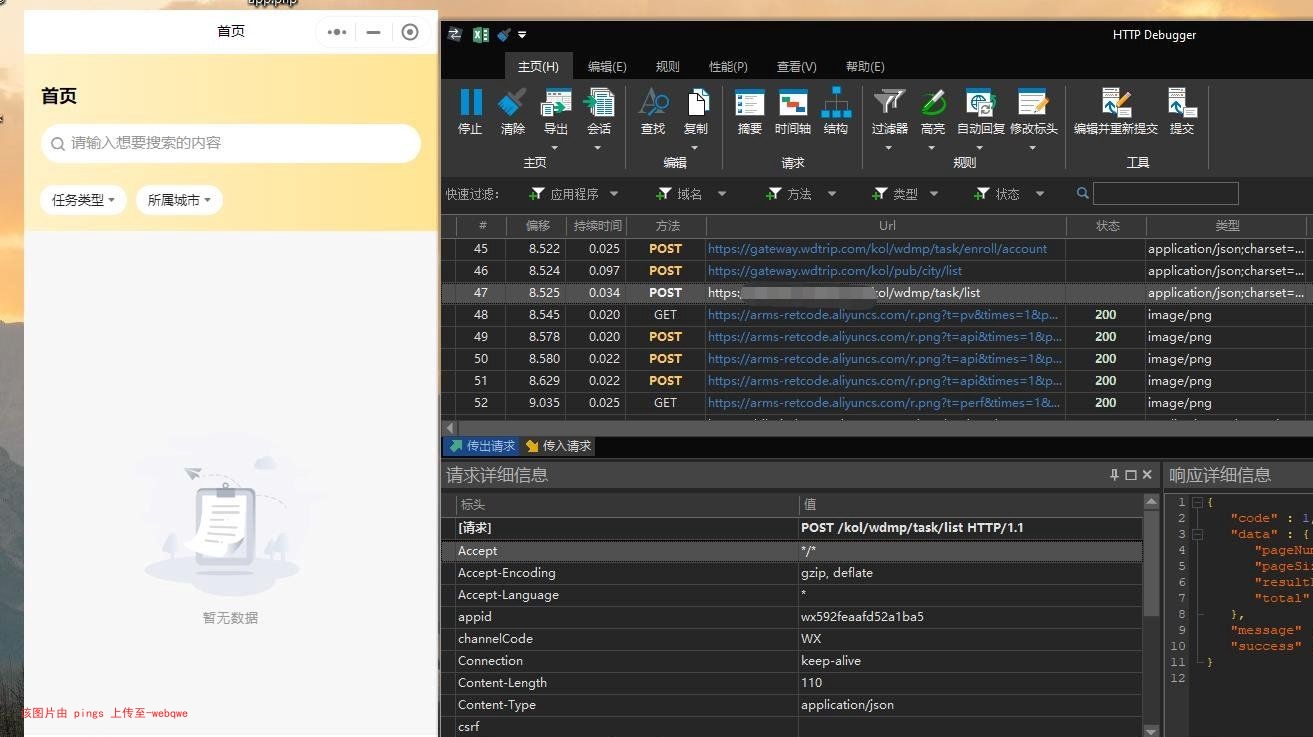Viewport: 1313px width, 737px height.
Task: Show the 摘要 (summary) view
Action: click(x=749, y=102)
